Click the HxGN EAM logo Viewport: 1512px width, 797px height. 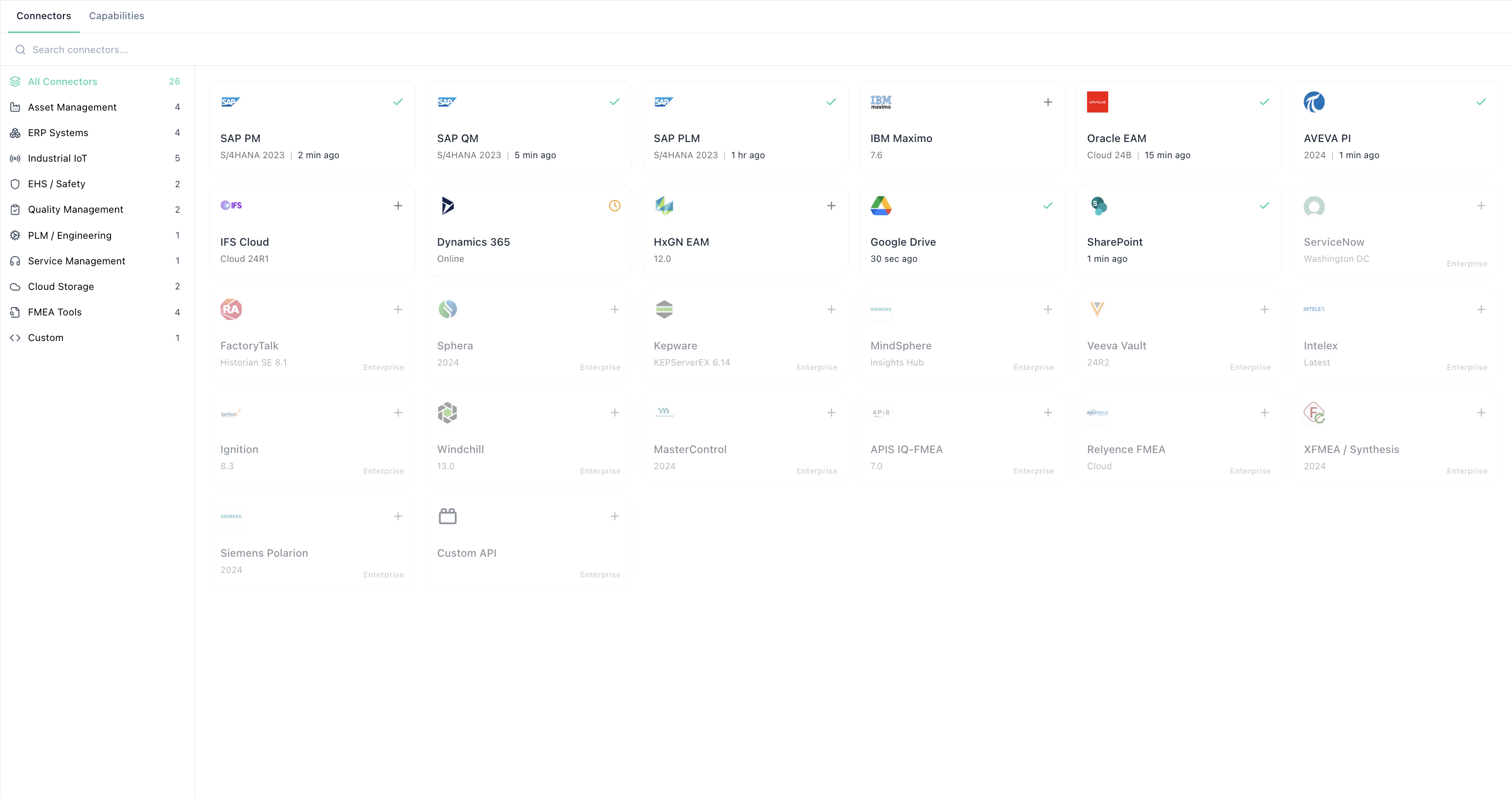pos(664,205)
